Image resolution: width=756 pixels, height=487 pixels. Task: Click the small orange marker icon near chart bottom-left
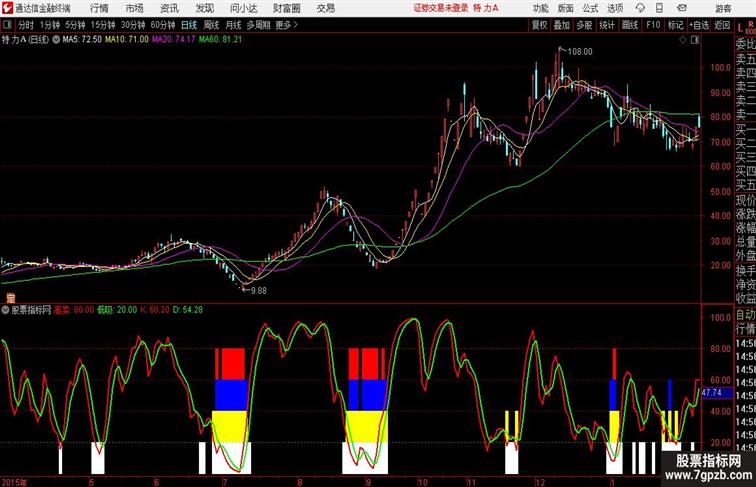coord(11,298)
